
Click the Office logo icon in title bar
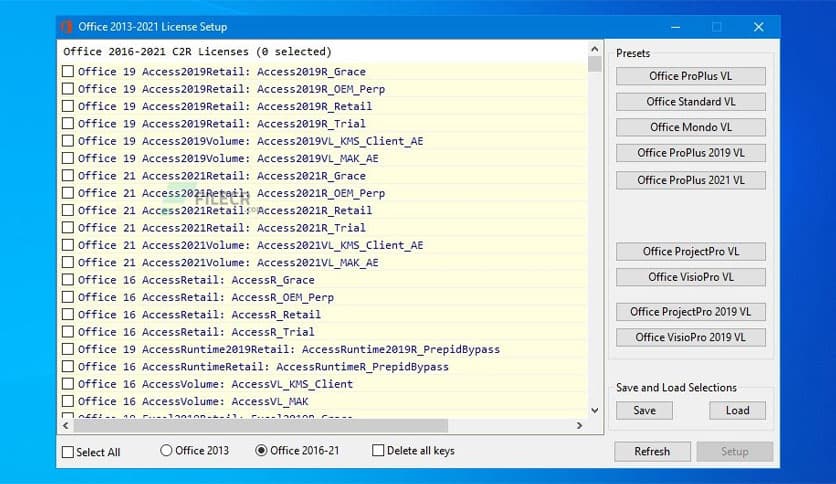click(x=67, y=27)
